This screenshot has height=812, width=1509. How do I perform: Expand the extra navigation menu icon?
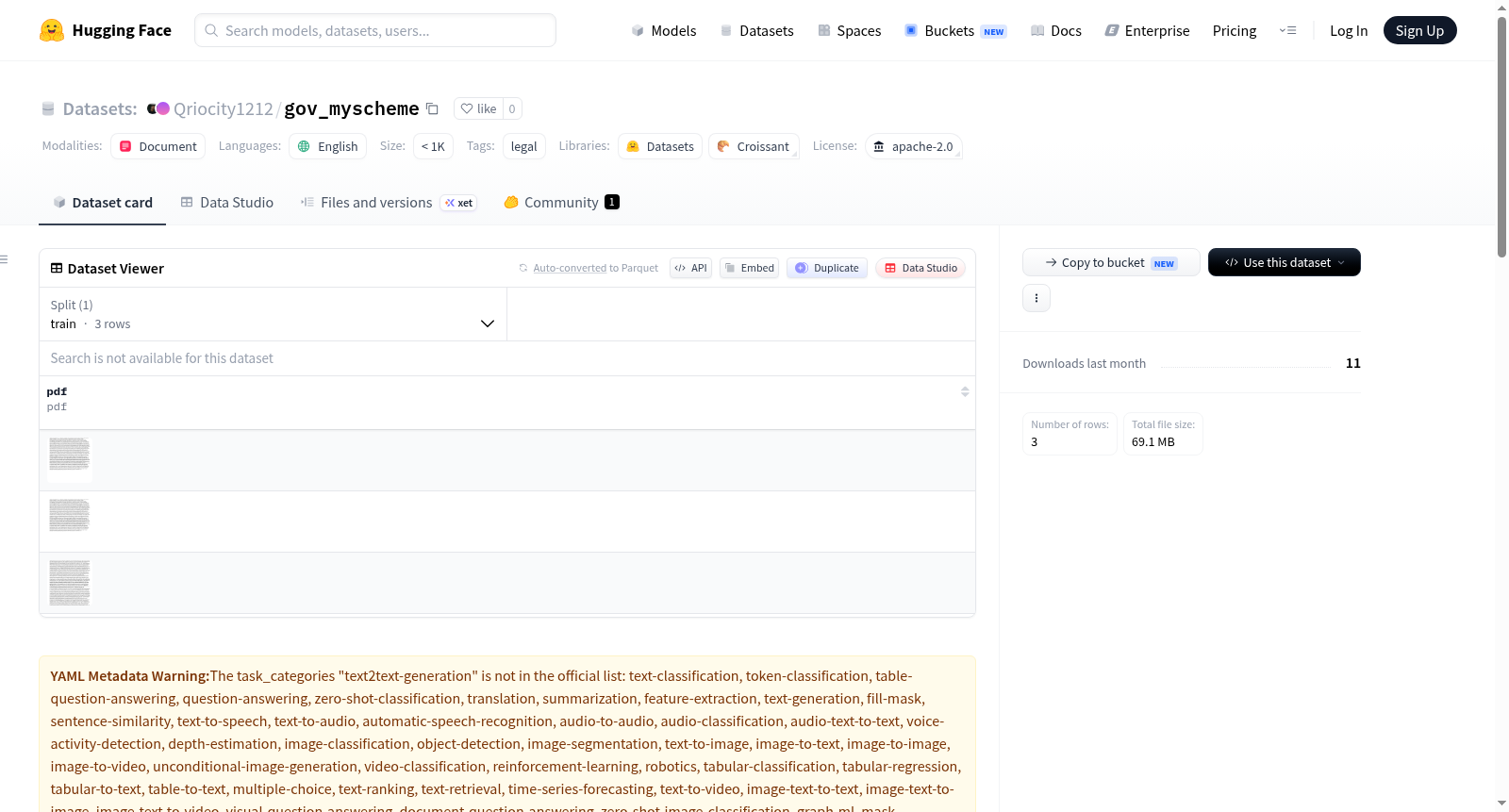pyautogui.click(x=1287, y=31)
